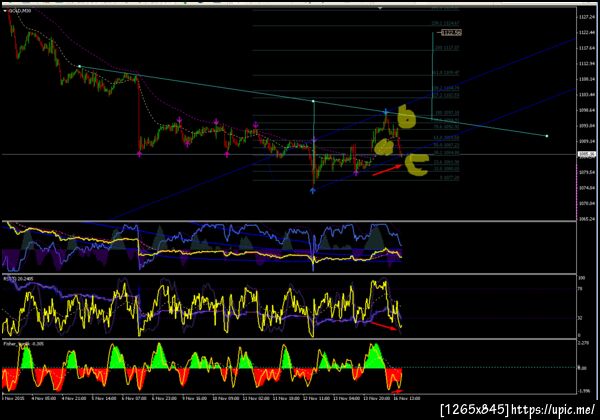Select the trendline's right end anchor point
600x420 pixels.
(547, 136)
